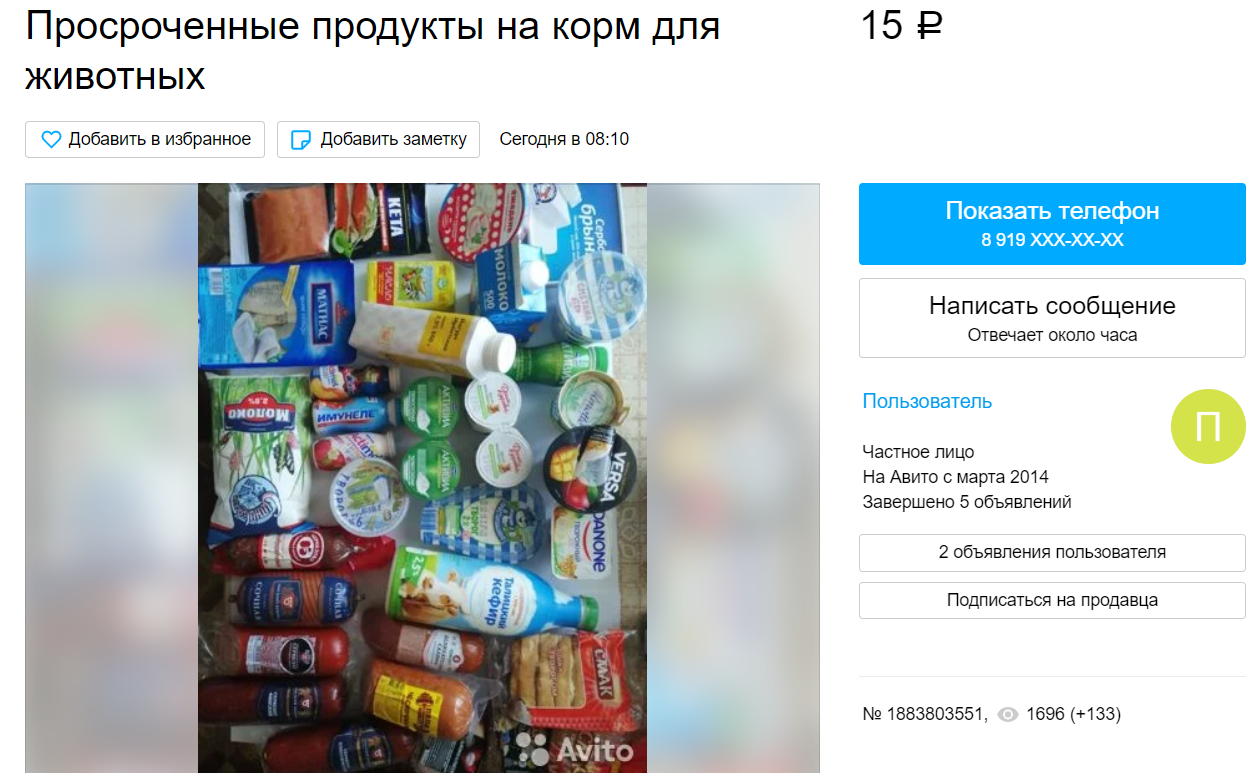
Task: Open Написать сообщение to message seller
Action: (x=1052, y=318)
